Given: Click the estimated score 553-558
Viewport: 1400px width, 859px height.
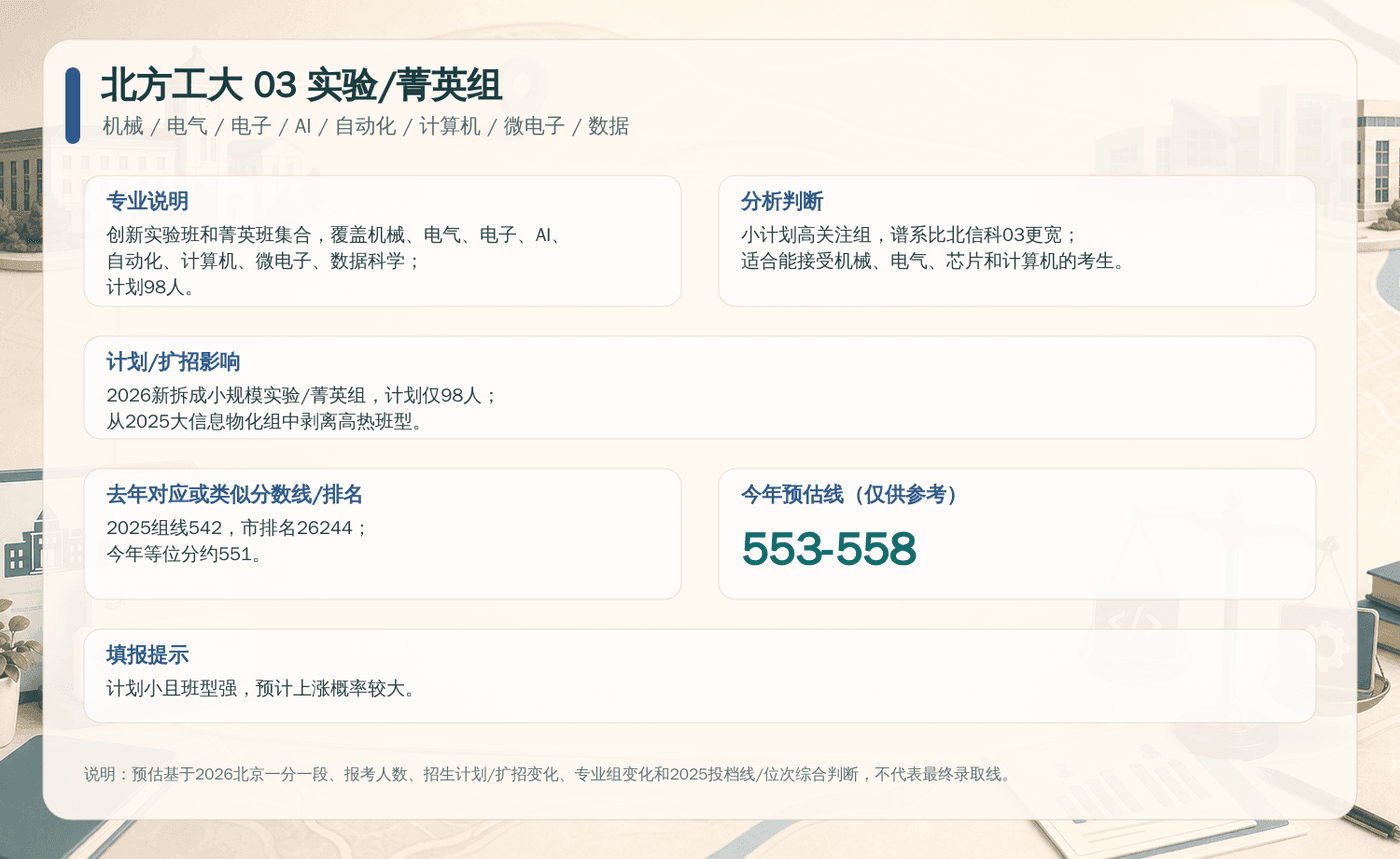Looking at the screenshot, I should click(829, 548).
